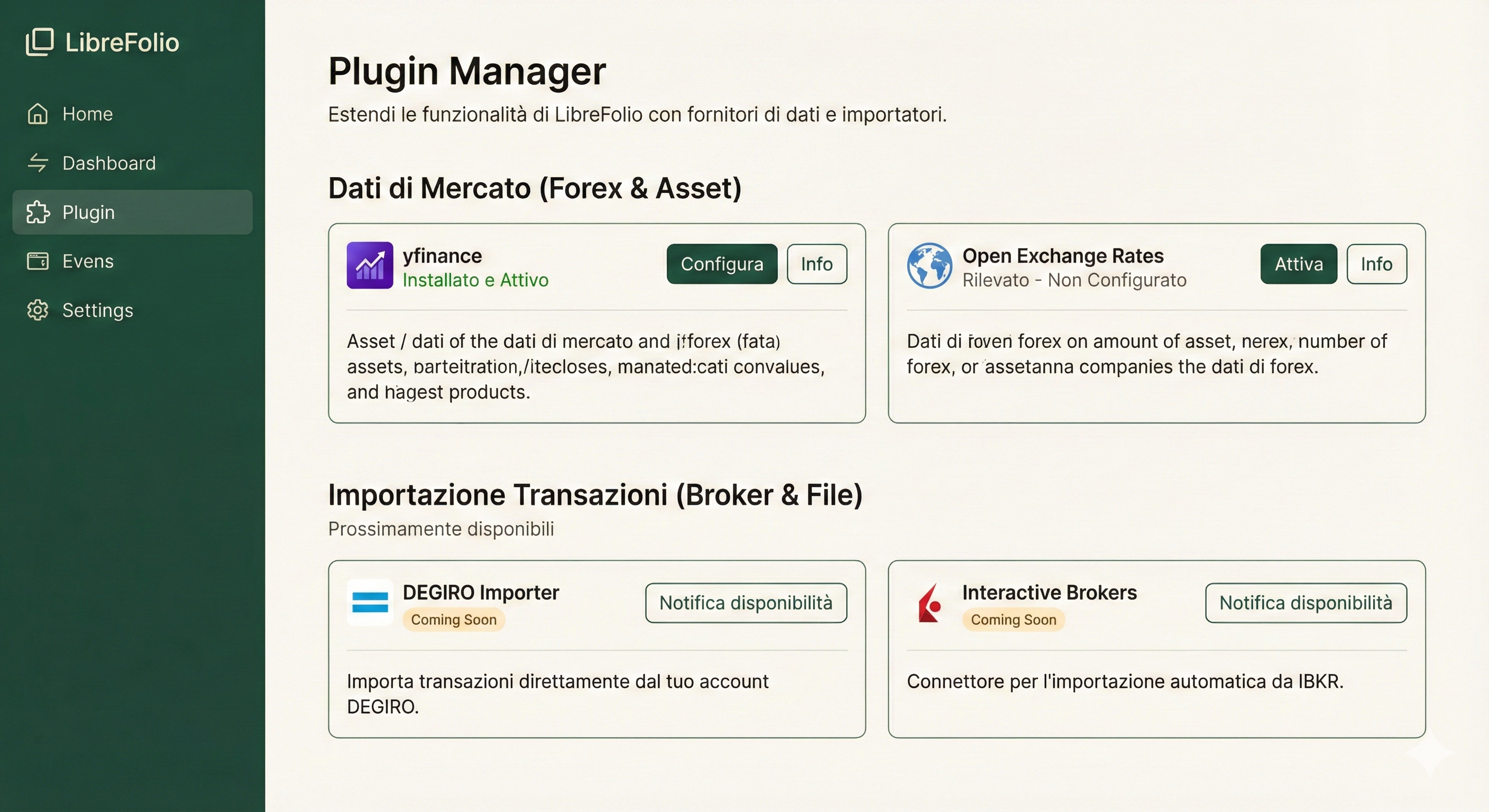Viewport: 1489px width, 812px height.
Task: Click the Evens calendar icon
Action: pyautogui.click(x=38, y=261)
